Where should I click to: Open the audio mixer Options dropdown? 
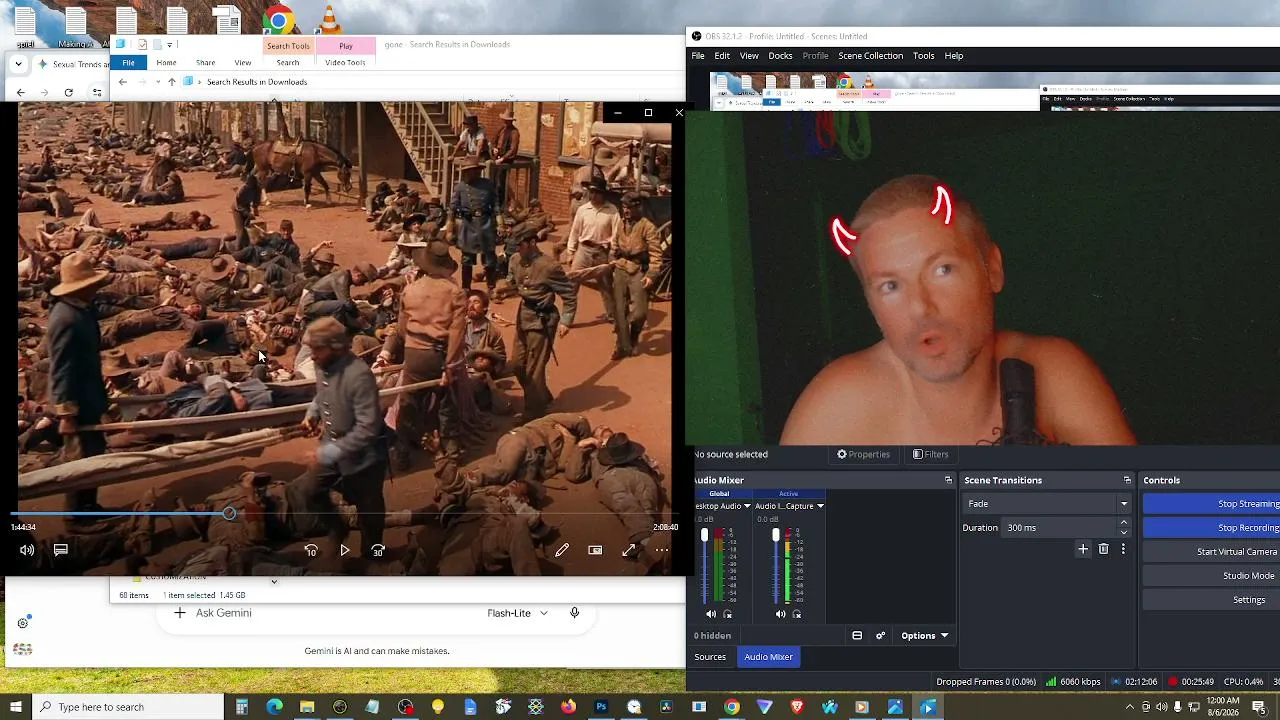click(925, 636)
